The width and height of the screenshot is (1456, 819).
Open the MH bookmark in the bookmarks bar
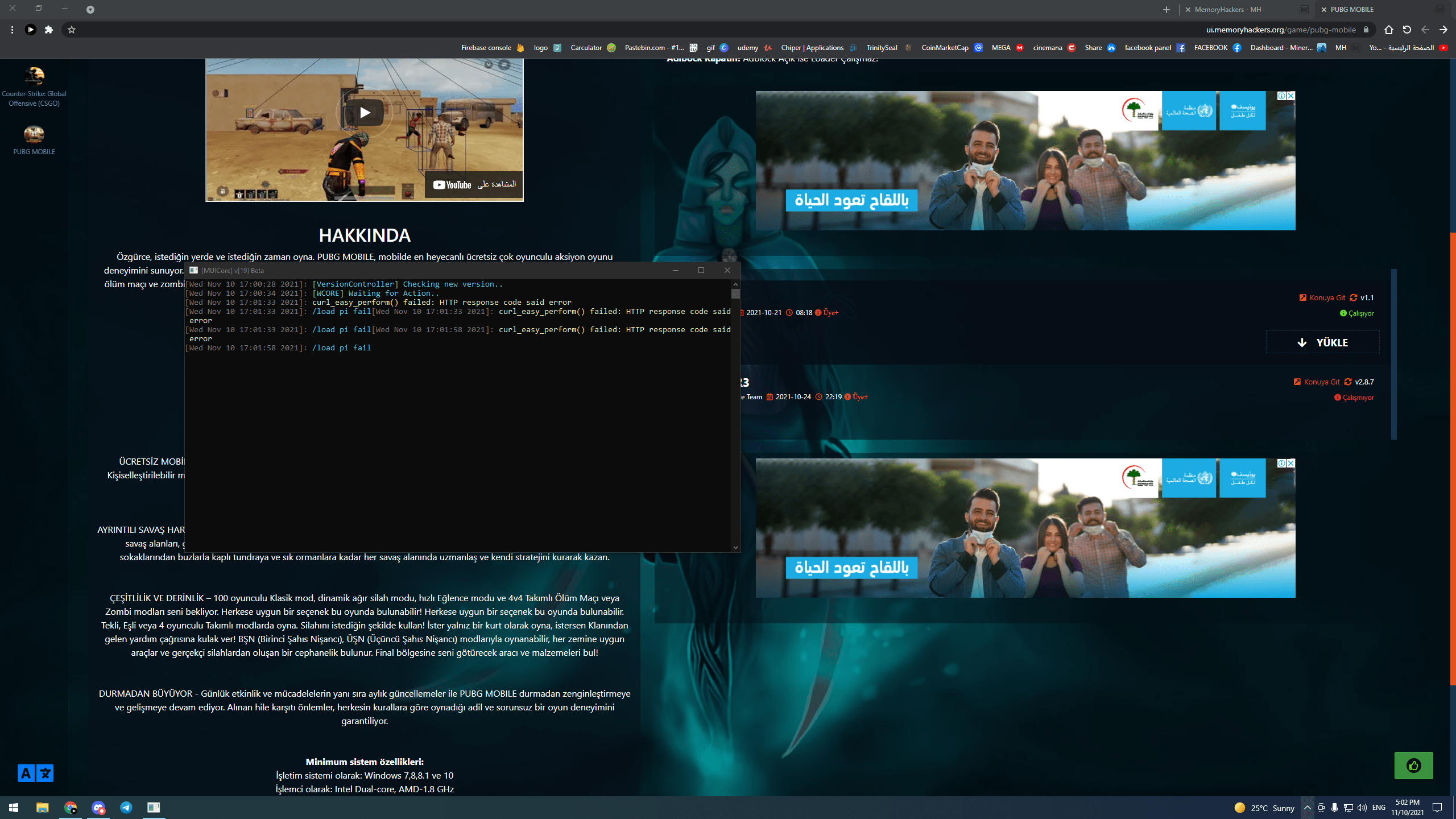coord(1347,48)
